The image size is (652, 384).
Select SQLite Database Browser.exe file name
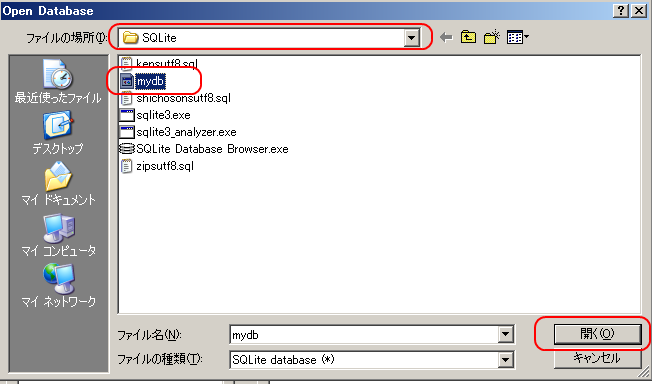click(x=212, y=149)
